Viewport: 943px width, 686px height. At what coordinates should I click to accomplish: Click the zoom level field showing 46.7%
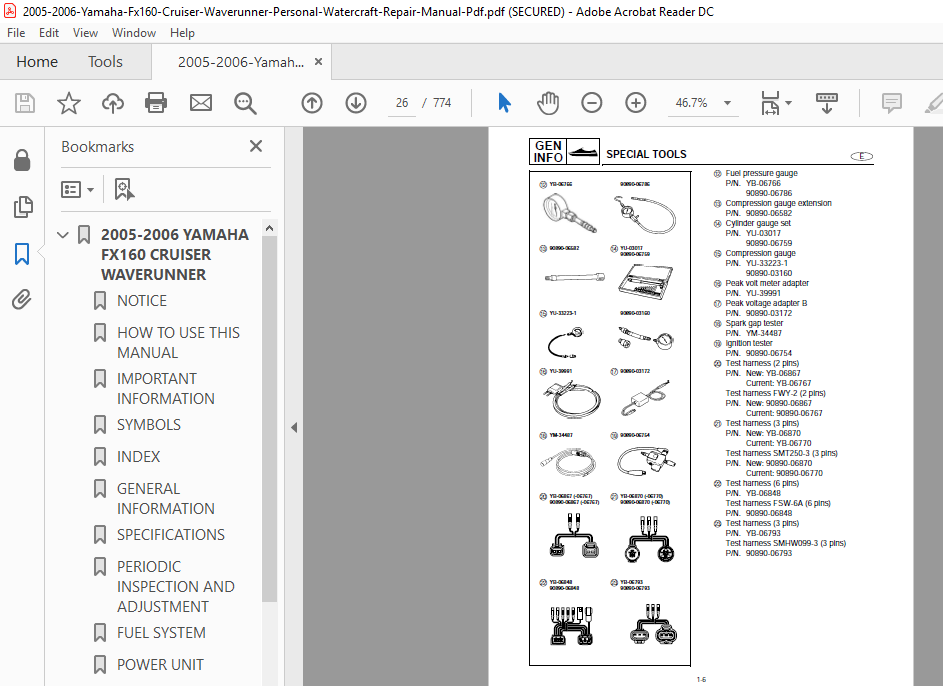coord(692,103)
